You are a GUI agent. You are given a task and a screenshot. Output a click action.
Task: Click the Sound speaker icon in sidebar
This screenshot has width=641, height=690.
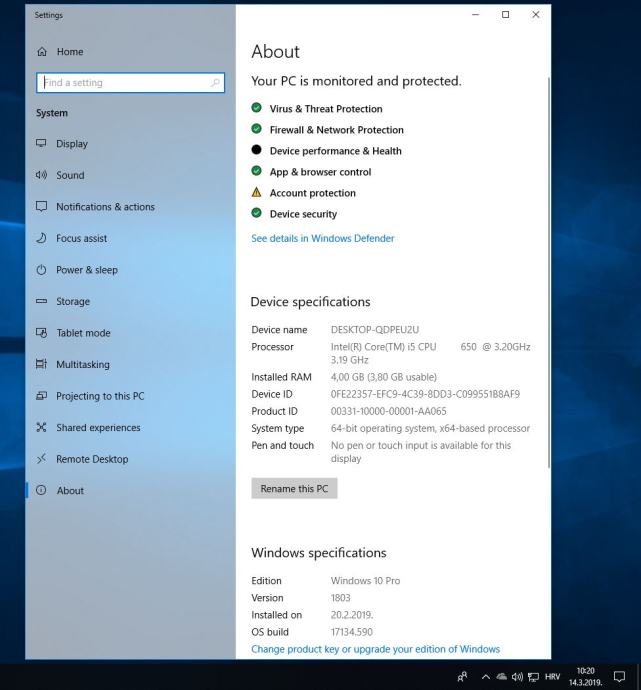tap(41, 175)
